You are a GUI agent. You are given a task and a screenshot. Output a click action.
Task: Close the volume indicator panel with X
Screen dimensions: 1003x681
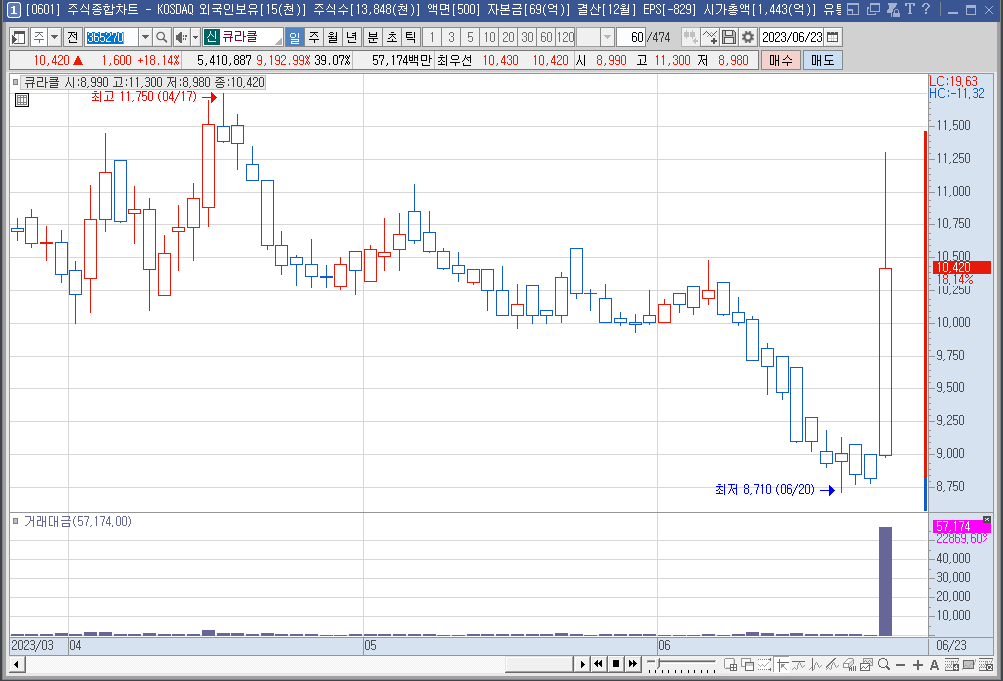click(986, 519)
